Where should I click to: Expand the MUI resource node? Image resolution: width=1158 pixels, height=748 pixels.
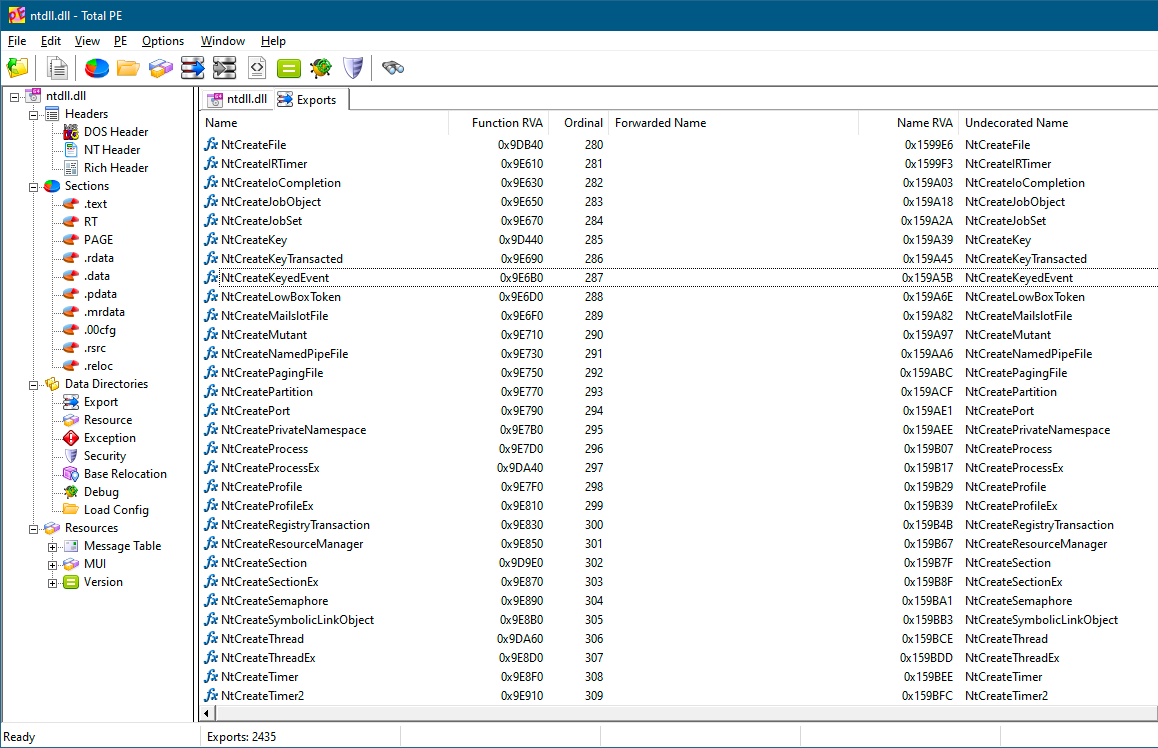(x=53, y=564)
